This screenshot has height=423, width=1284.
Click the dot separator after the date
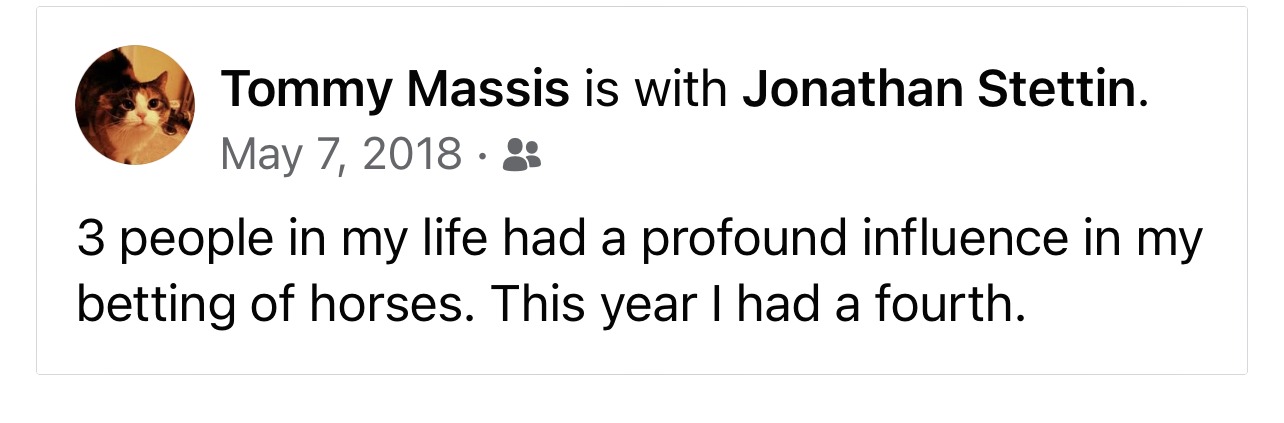click(x=482, y=155)
